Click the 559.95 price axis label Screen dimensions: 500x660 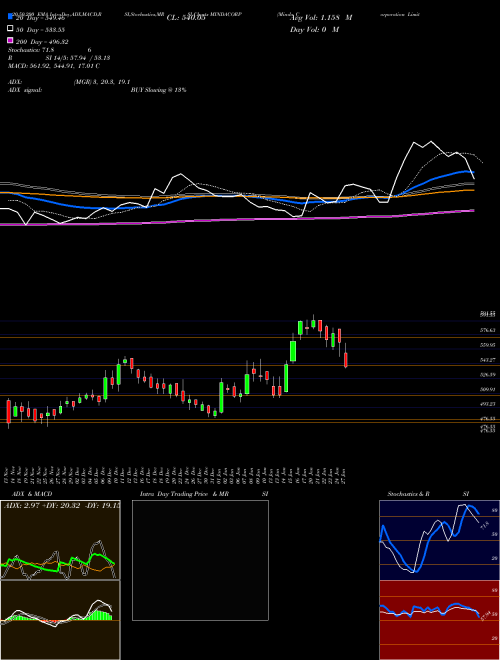(488, 345)
